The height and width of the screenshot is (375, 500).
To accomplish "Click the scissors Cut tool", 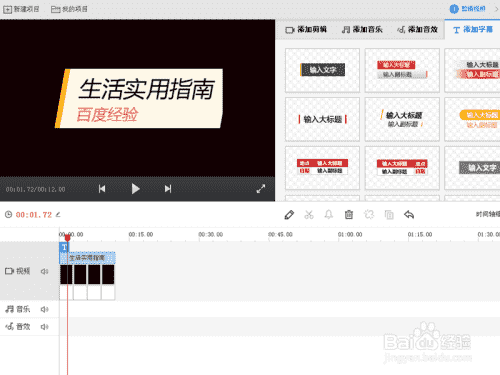I will point(309,215).
